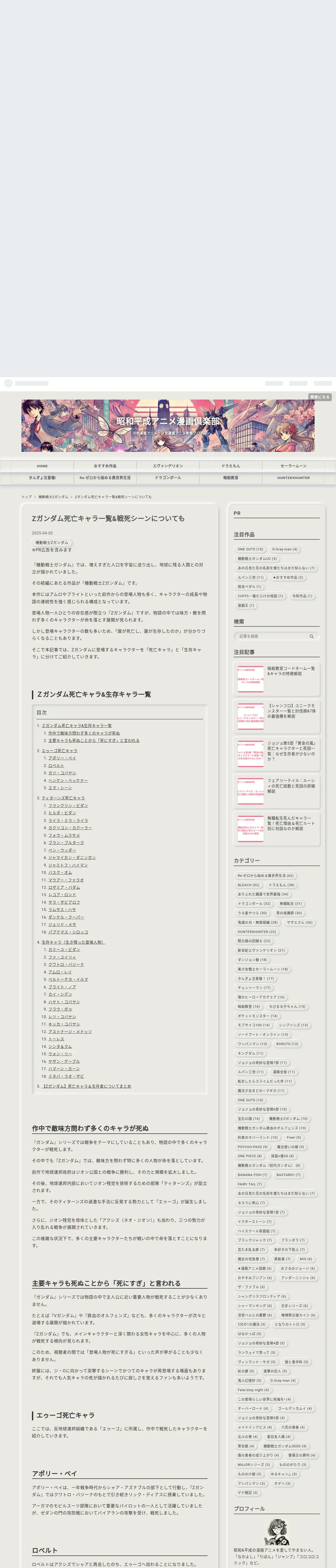
Task: Open ブライト・ノア in the table of contents
Action: point(62,987)
